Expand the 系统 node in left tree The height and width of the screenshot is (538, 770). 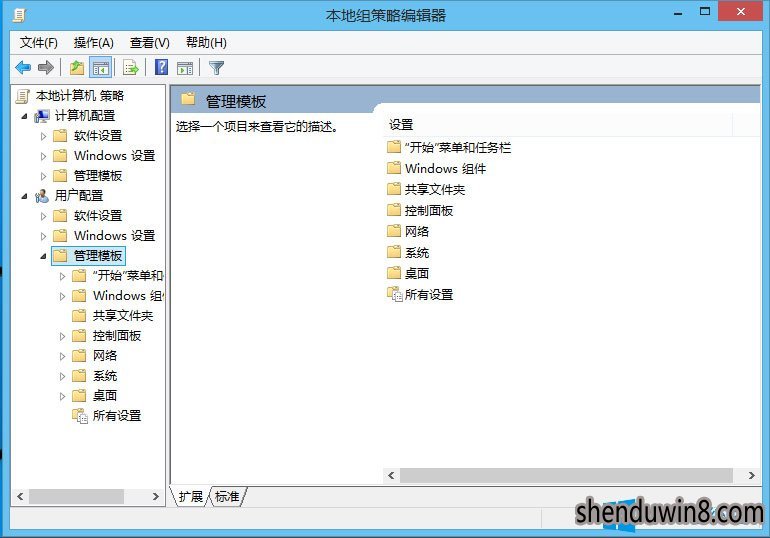pyautogui.click(x=62, y=377)
